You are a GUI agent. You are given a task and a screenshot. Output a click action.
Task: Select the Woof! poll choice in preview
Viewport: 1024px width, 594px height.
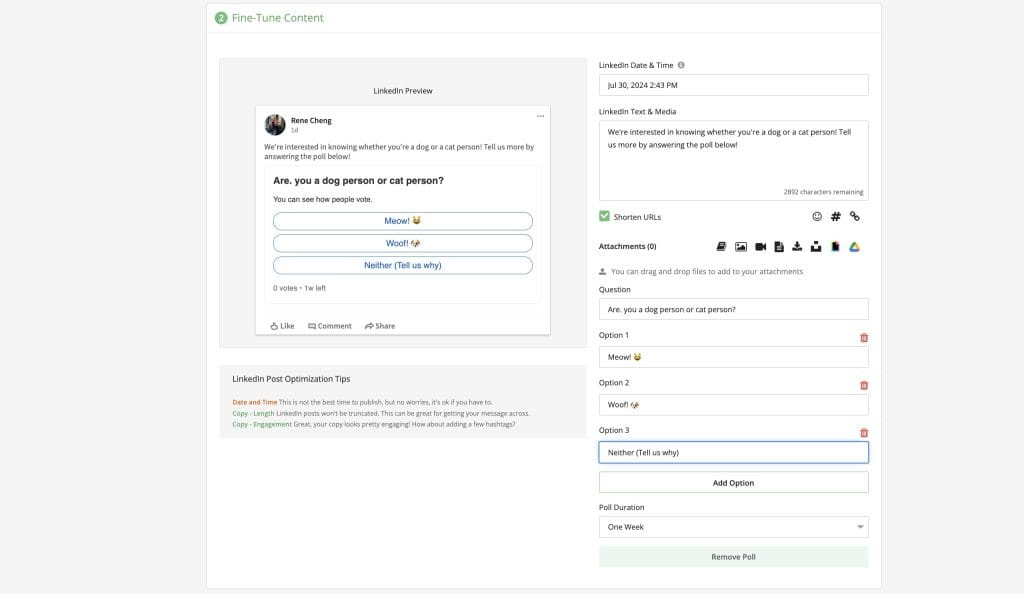tap(402, 243)
